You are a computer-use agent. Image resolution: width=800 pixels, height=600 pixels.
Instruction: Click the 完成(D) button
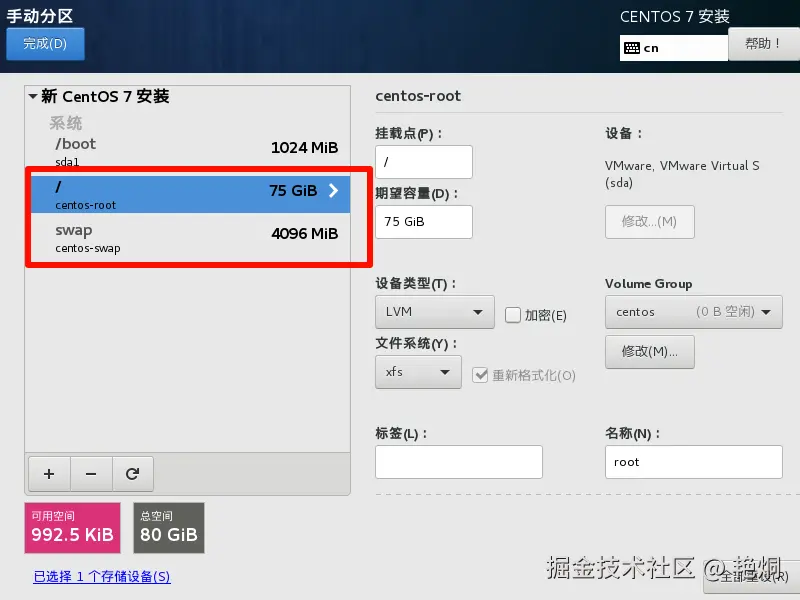pyautogui.click(x=45, y=44)
